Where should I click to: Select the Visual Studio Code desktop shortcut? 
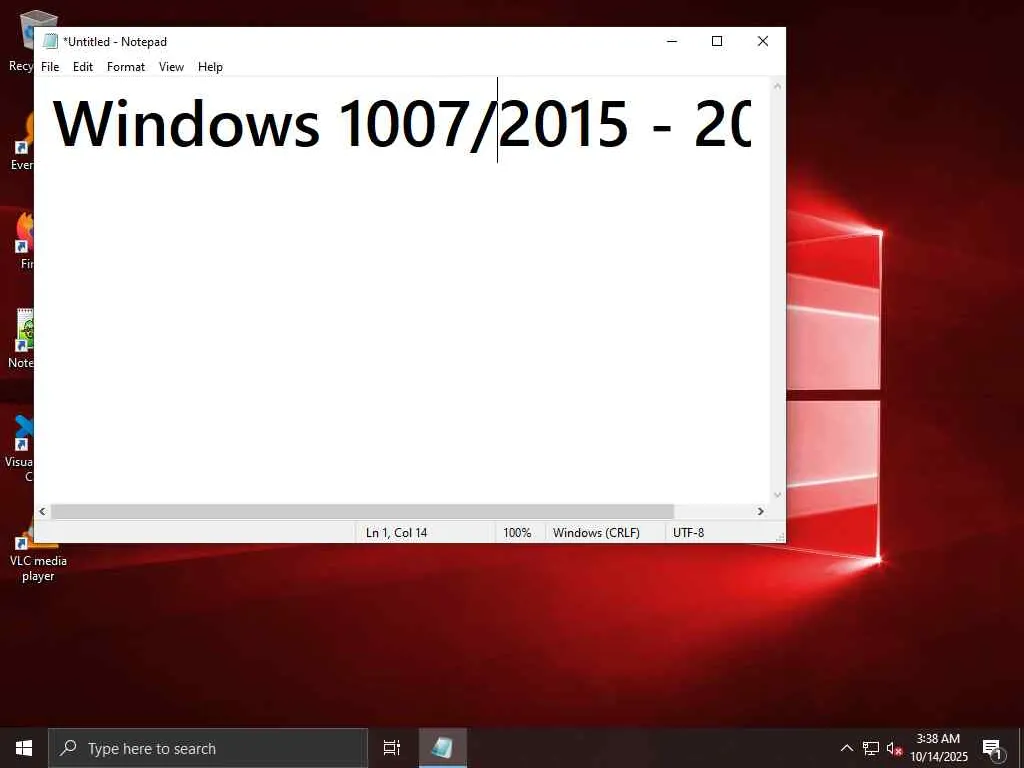coord(21,447)
